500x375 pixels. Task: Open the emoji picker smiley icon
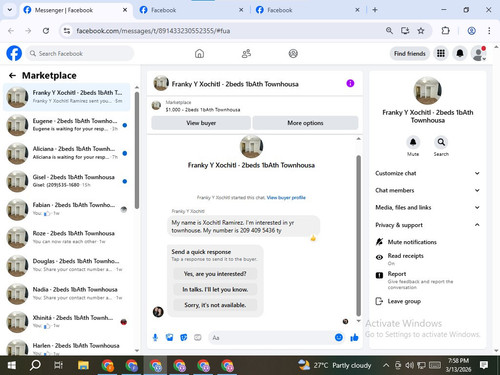(x=339, y=337)
